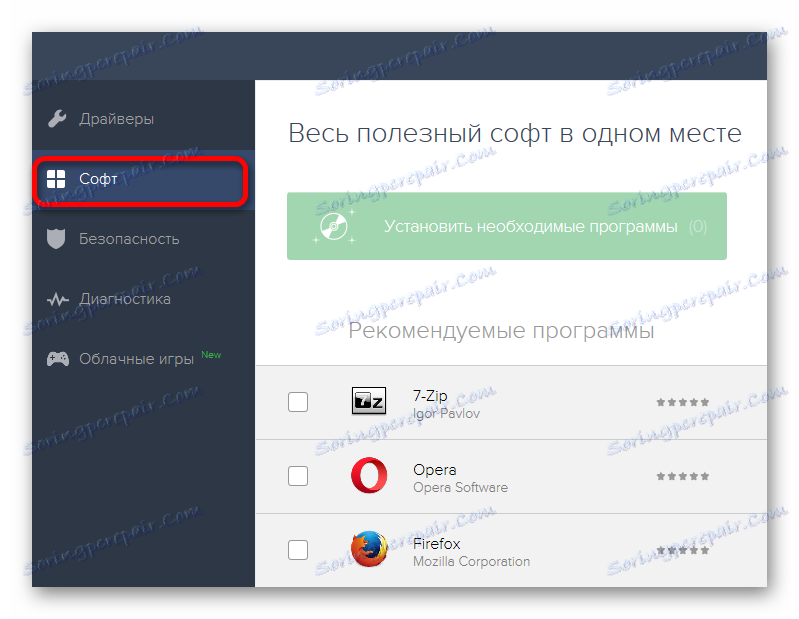This screenshot has height=619, width=799.
Task: Open Облачные игры in the sidebar
Action: click(x=143, y=359)
